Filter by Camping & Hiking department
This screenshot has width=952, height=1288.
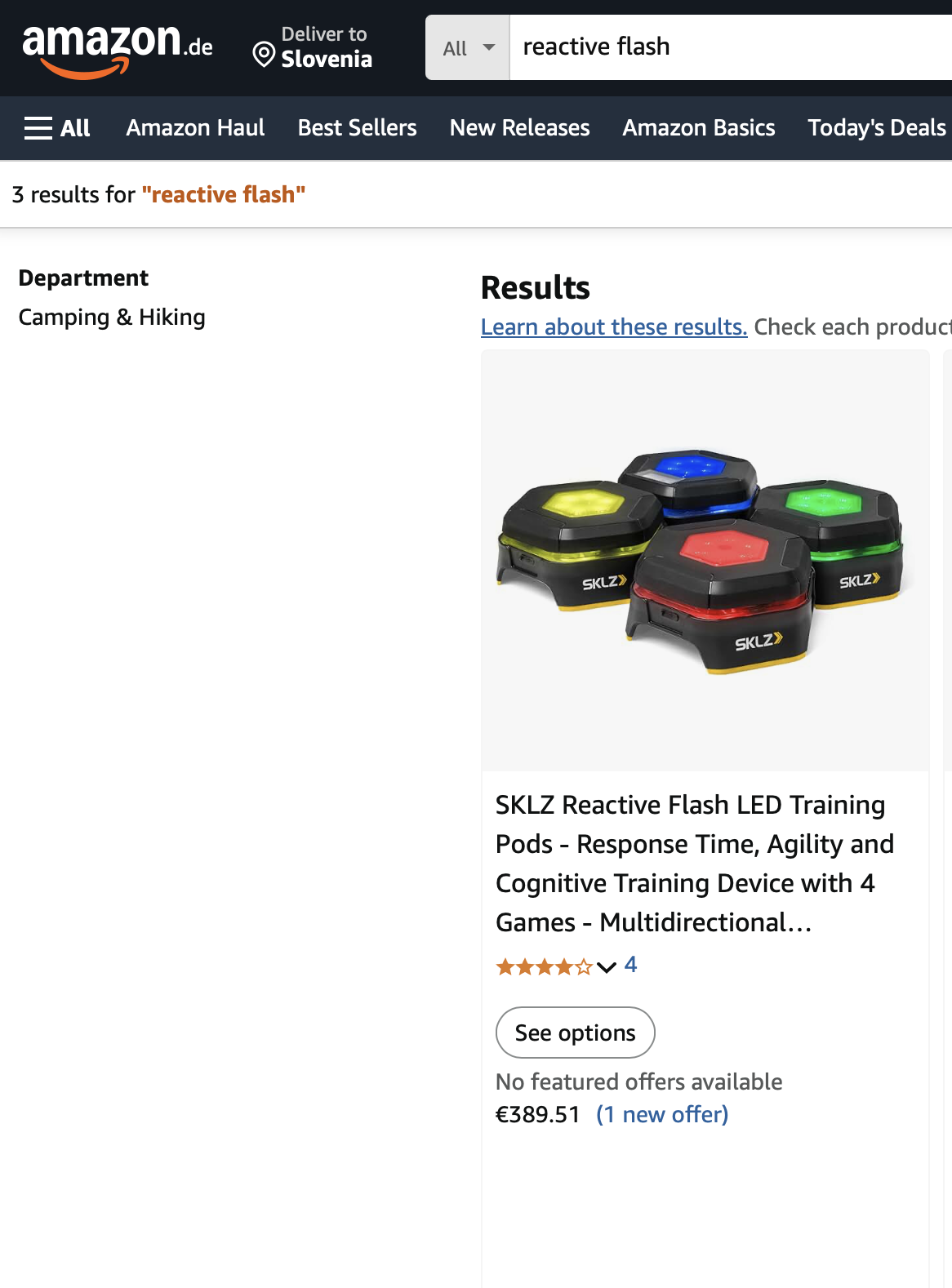[112, 318]
